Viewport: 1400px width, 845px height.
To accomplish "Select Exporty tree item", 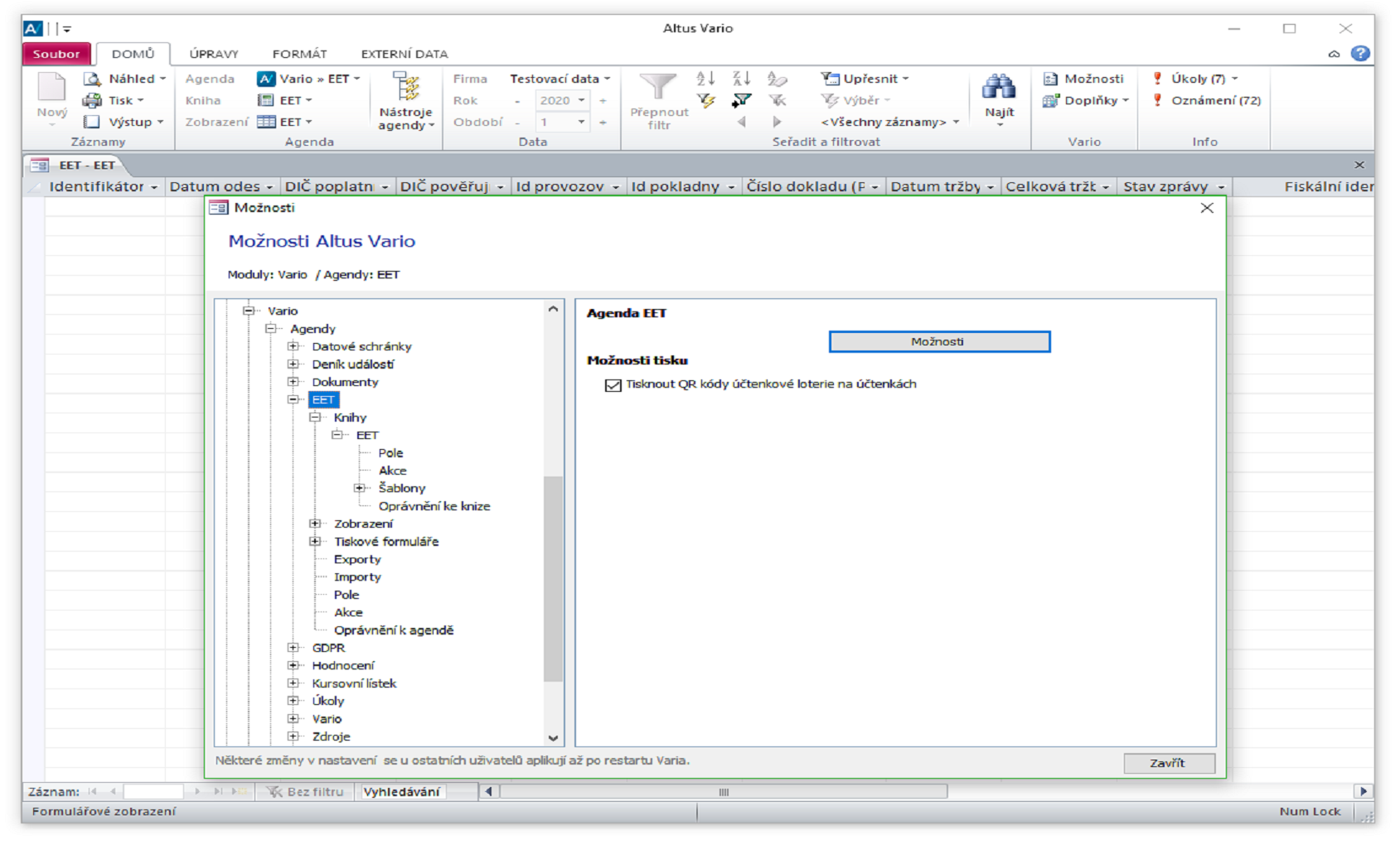I will coord(357,559).
